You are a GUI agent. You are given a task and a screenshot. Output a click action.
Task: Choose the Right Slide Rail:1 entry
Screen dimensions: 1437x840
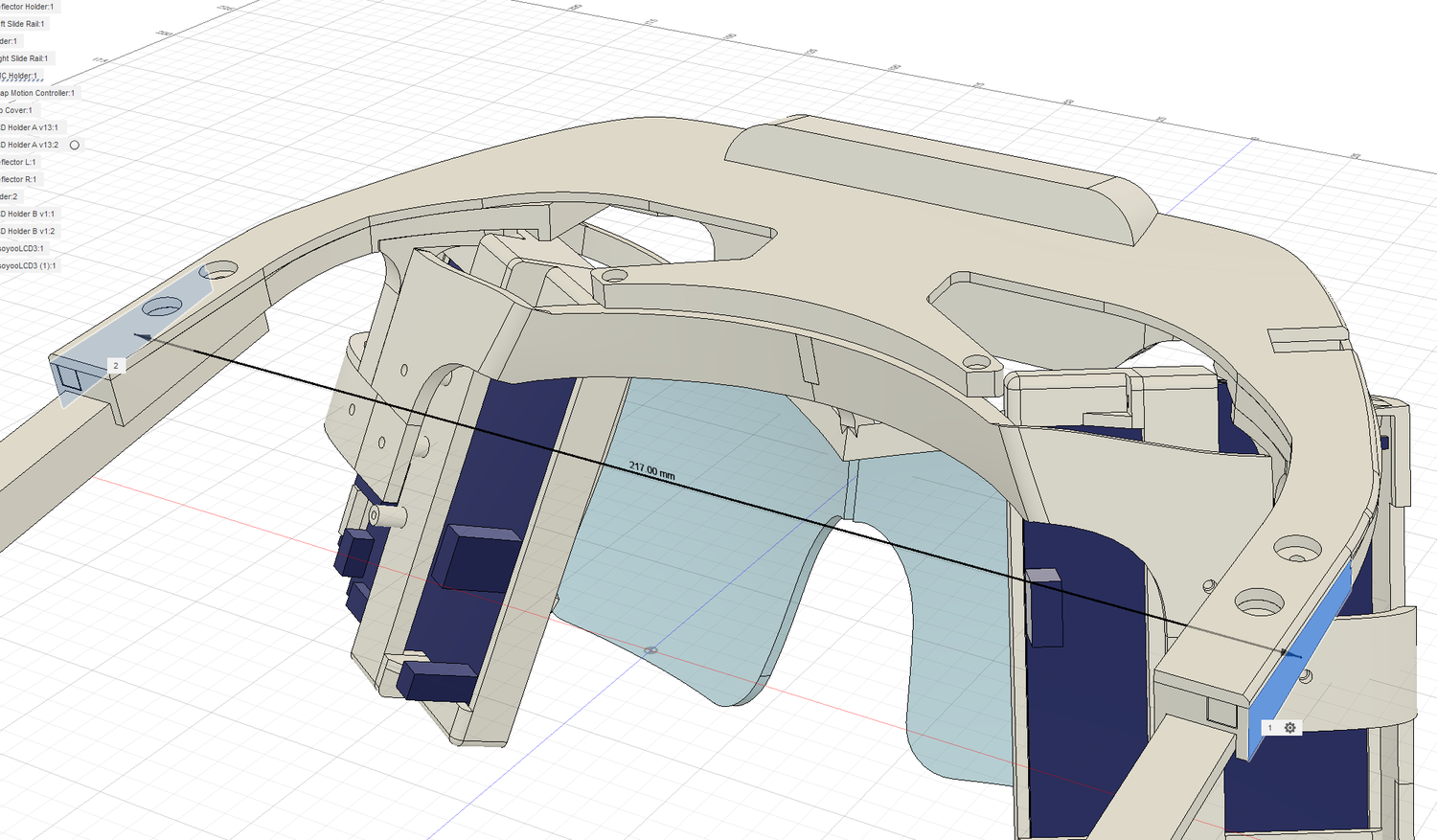24,58
